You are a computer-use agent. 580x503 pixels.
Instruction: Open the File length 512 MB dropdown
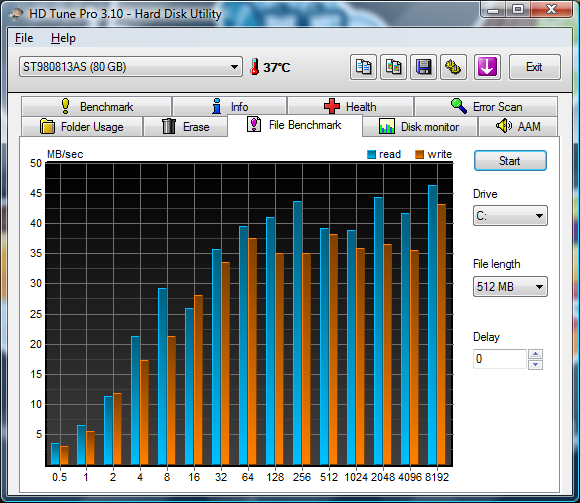coord(510,287)
